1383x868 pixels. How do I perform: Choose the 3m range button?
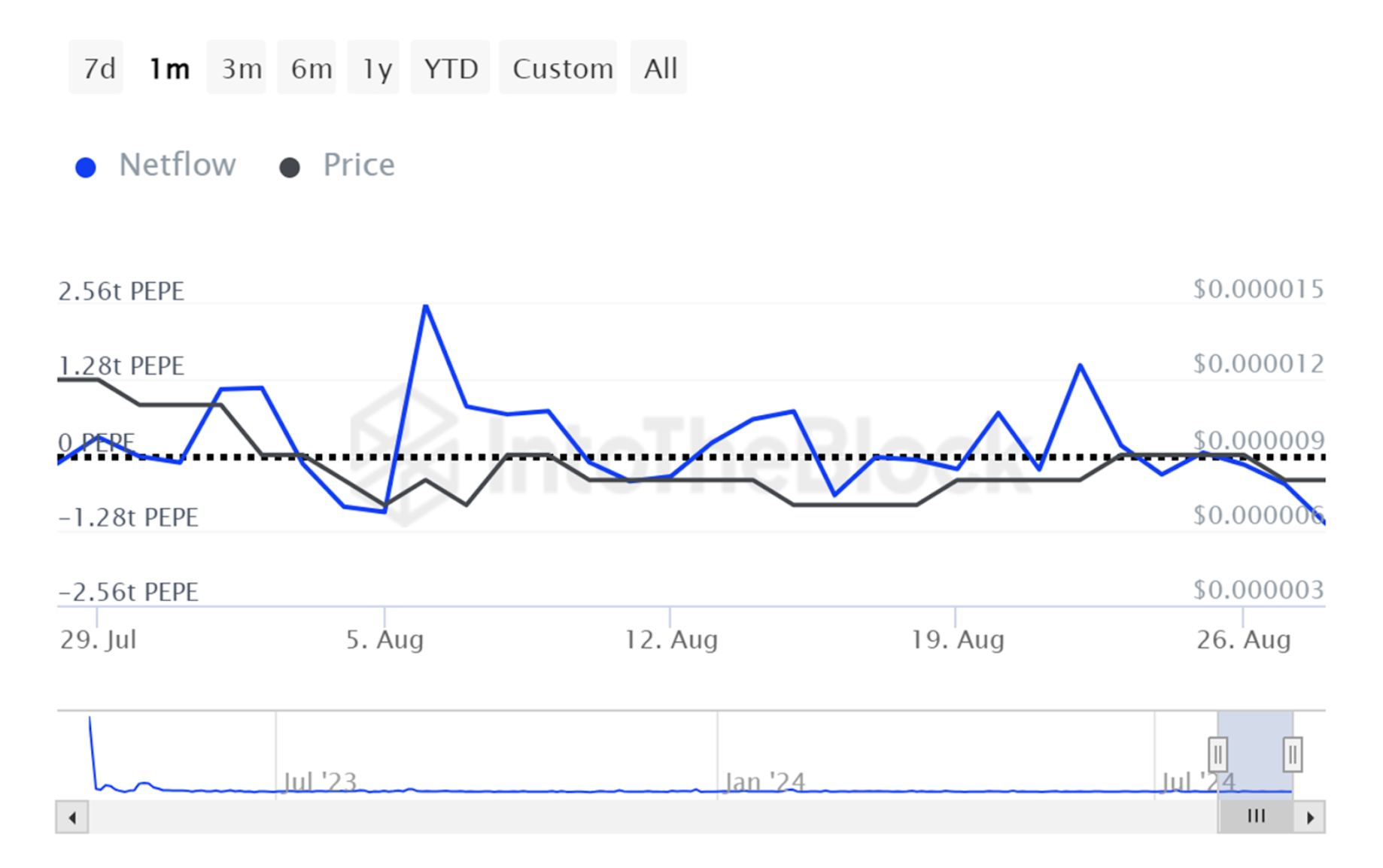[240, 68]
